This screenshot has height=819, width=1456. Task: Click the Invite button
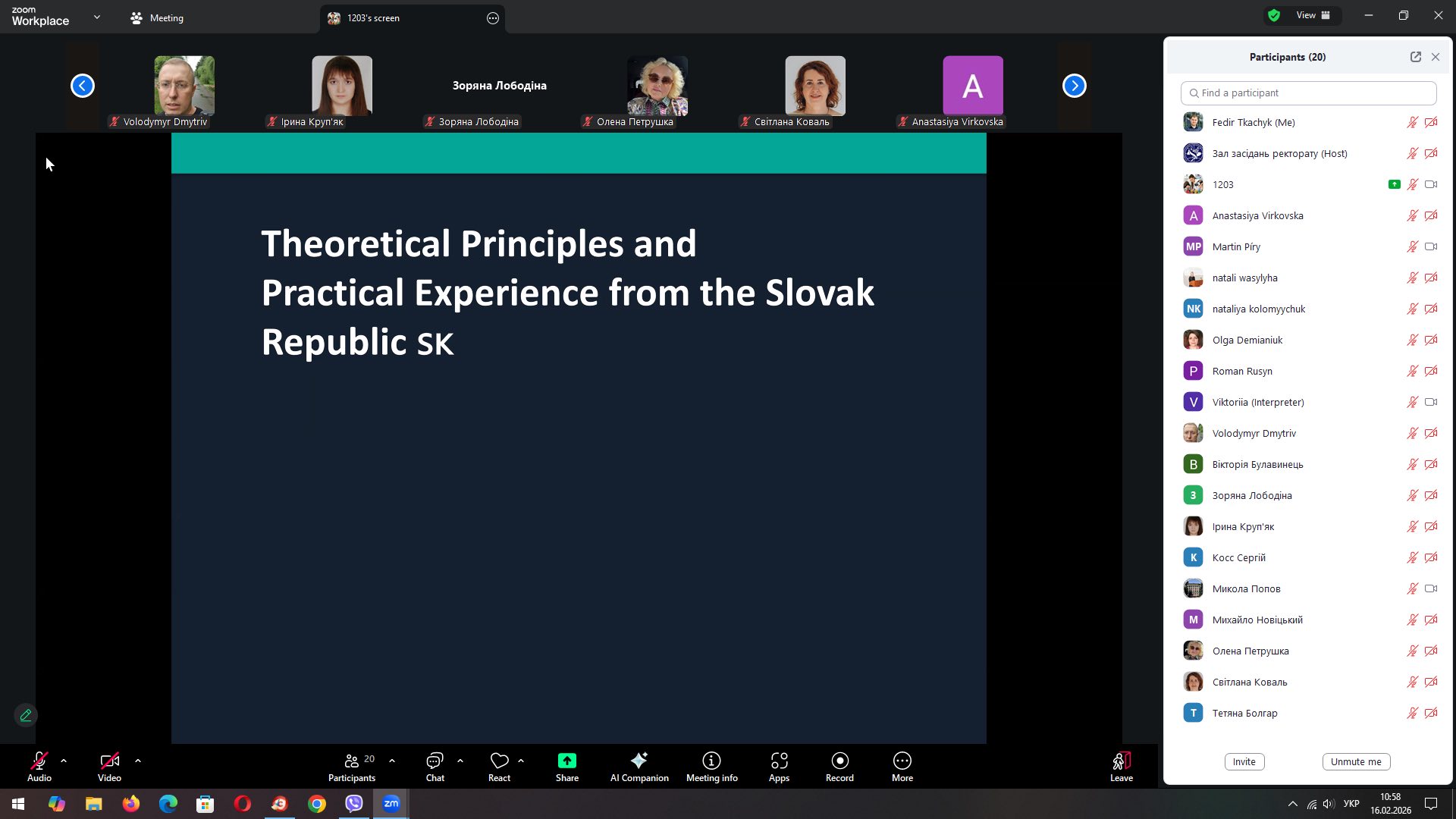1244,761
